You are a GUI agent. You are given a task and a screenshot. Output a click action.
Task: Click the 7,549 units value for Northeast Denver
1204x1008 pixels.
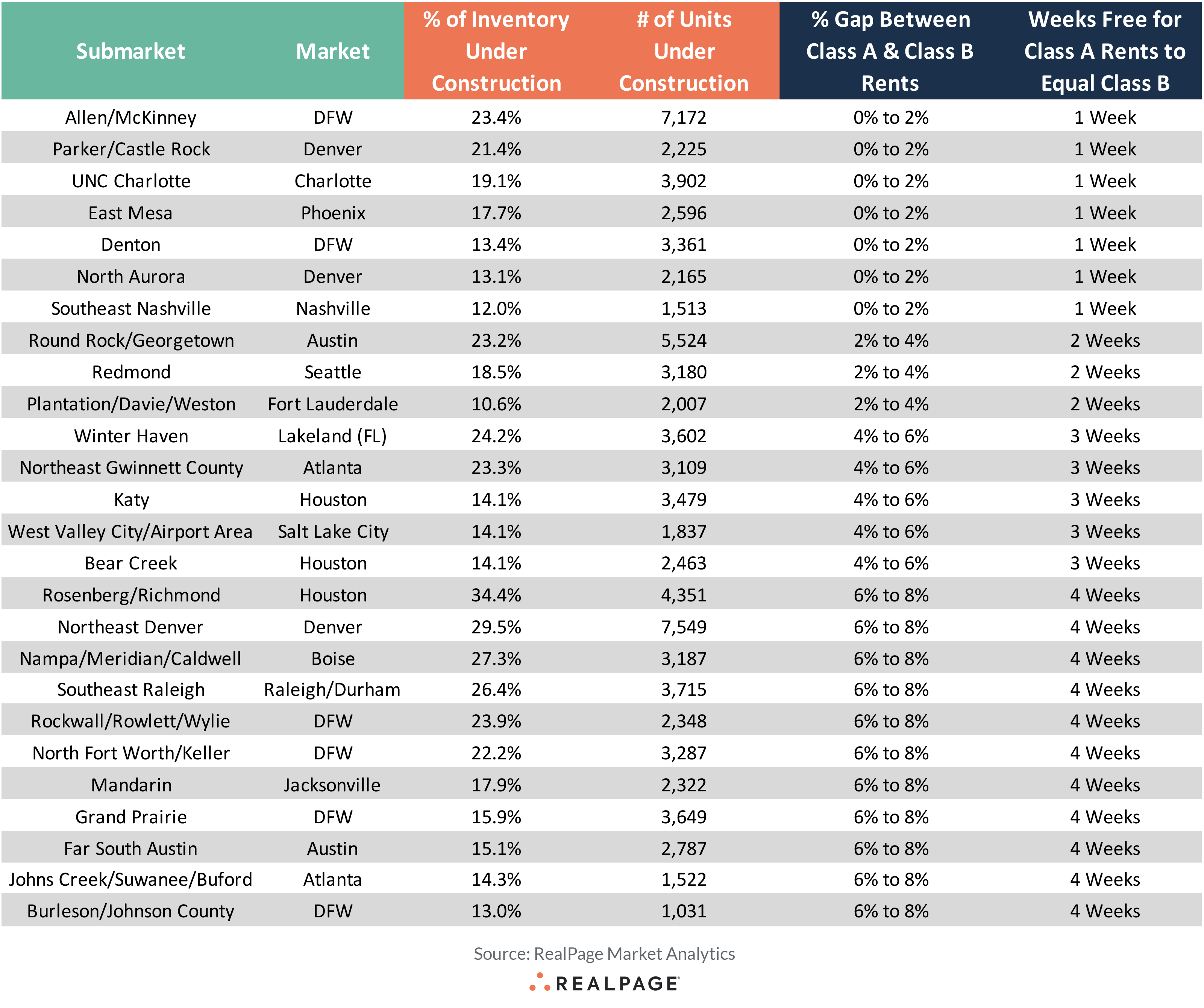pos(684,627)
